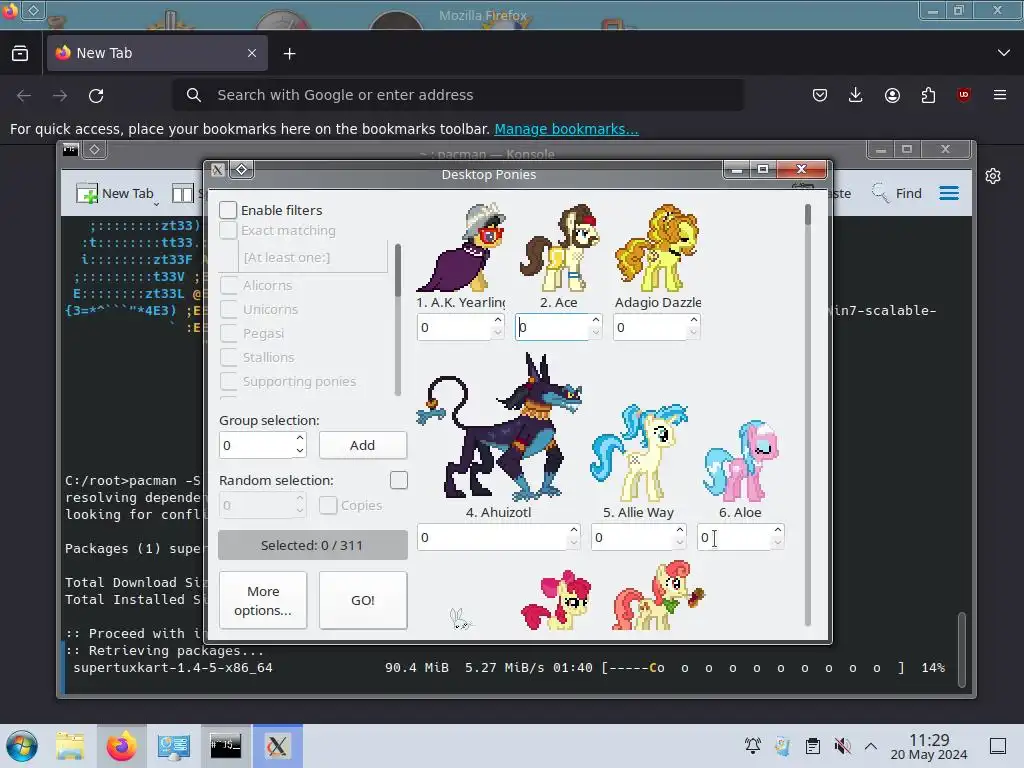Increase the Ace pony count

pyautogui.click(x=596, y=320)
